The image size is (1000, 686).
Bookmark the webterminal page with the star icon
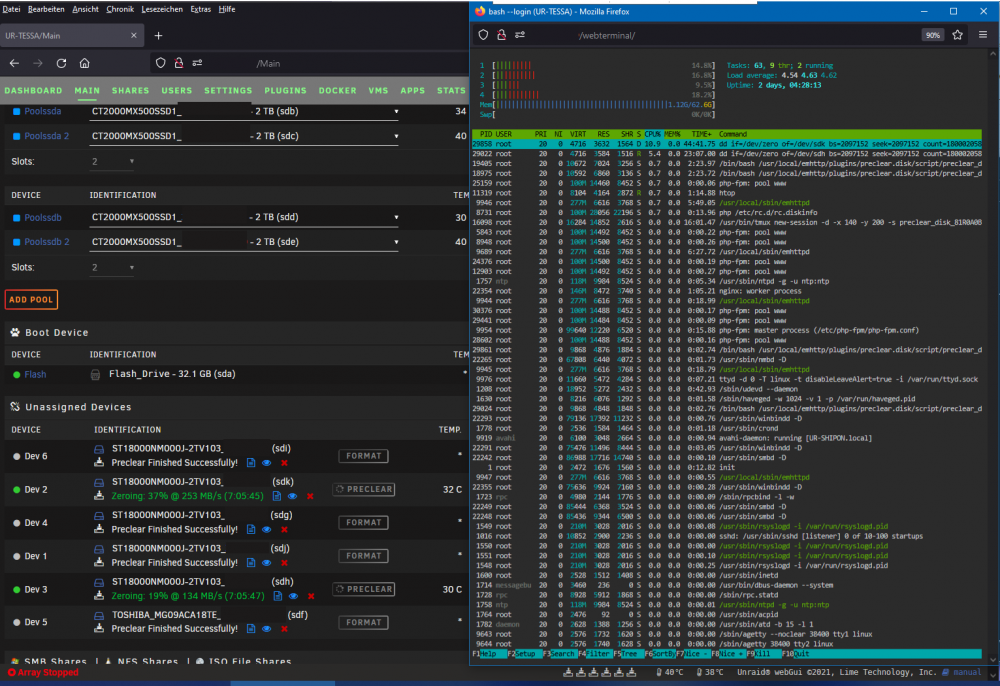click(x=957, y=35)
